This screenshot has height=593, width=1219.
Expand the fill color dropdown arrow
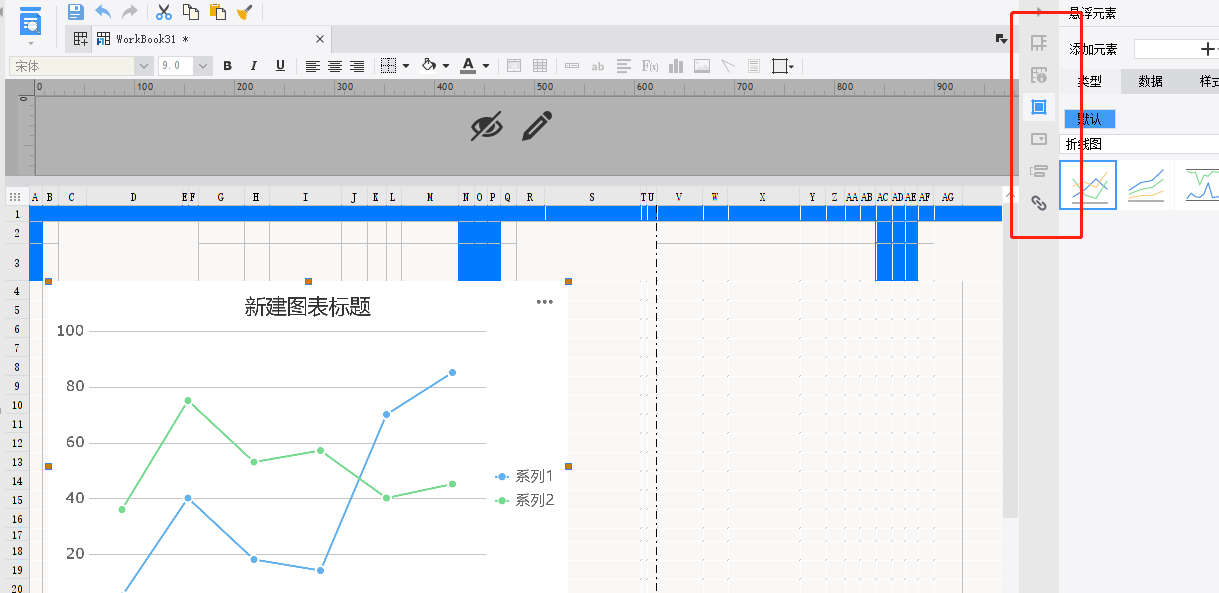point(446,66)
